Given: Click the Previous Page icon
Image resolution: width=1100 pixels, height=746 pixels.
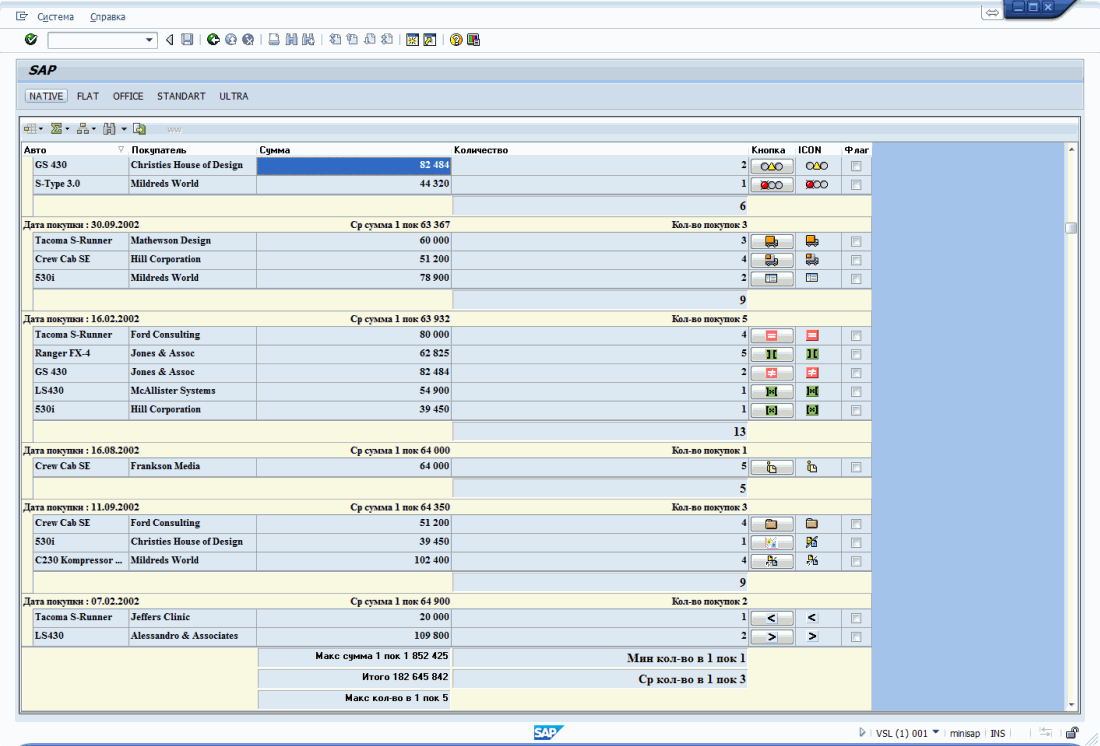Looking at the screenshot, I should 352,39.
